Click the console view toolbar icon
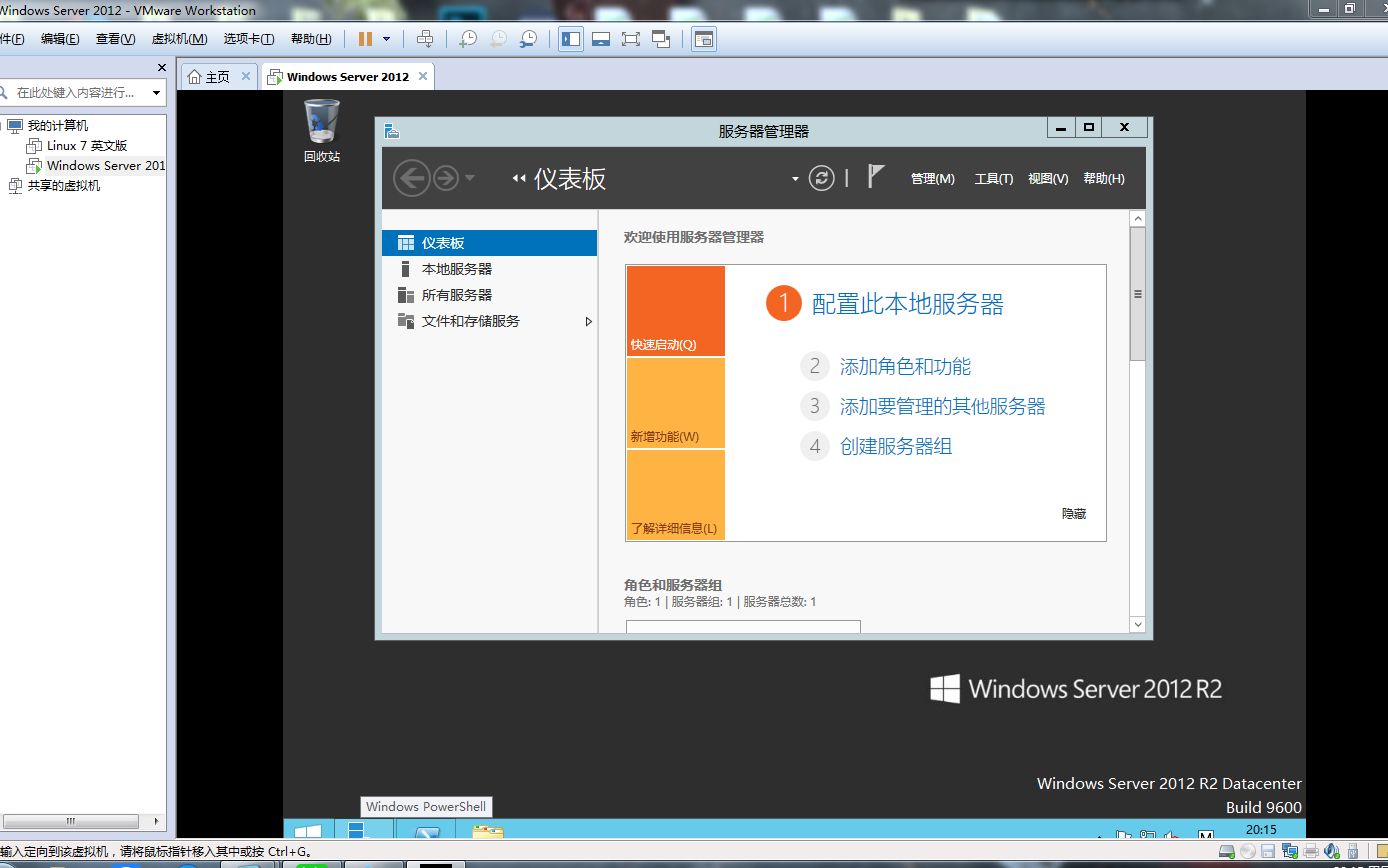 tap(704, 39)
